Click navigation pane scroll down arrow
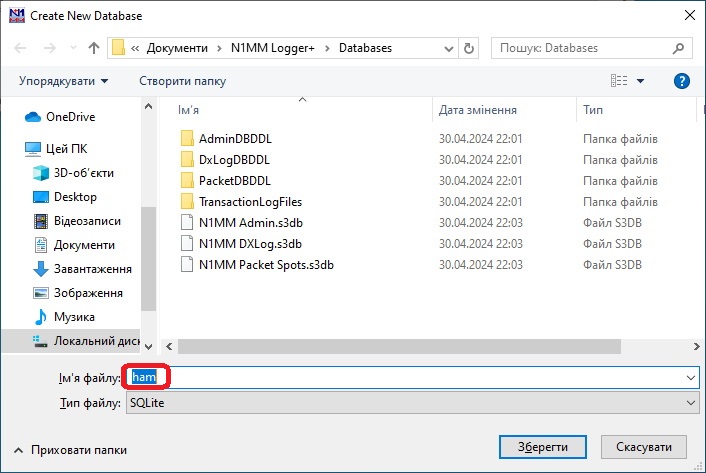Screen dimensions: 706x473 [148, 347]
